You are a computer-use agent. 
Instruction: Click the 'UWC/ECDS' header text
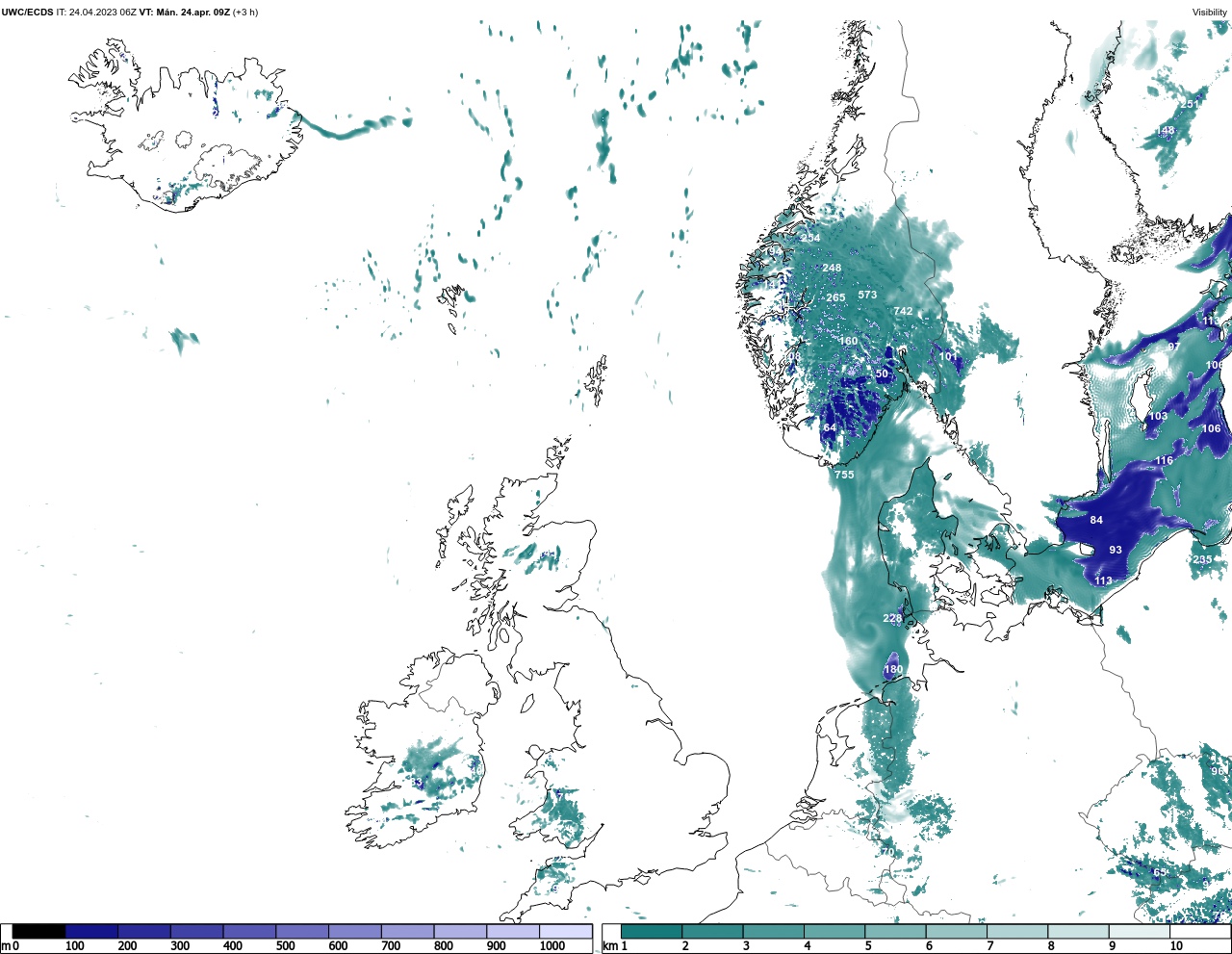(27, 13)
